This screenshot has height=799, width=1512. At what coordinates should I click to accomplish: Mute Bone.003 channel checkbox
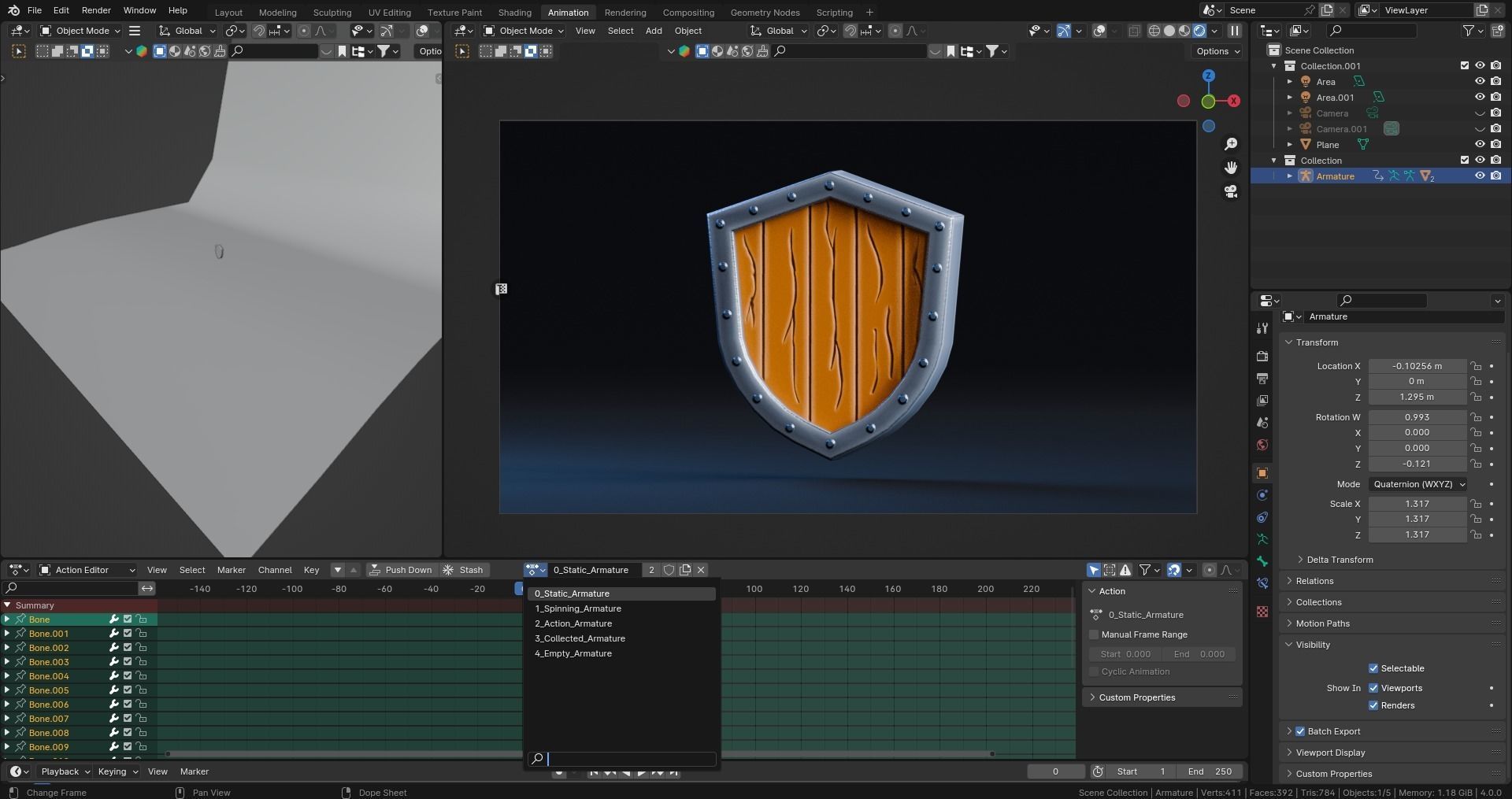tap(128, 662)
